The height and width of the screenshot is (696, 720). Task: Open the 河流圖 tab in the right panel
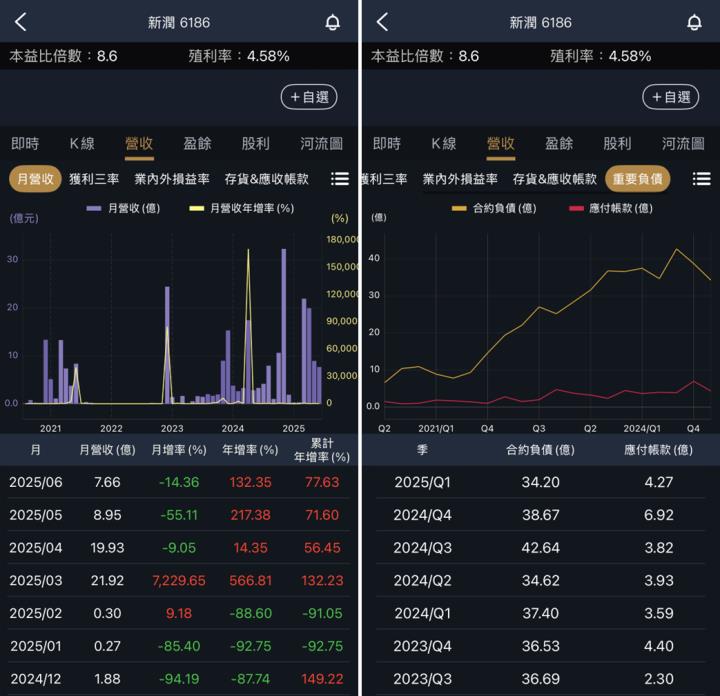click(x=683, y=143)
